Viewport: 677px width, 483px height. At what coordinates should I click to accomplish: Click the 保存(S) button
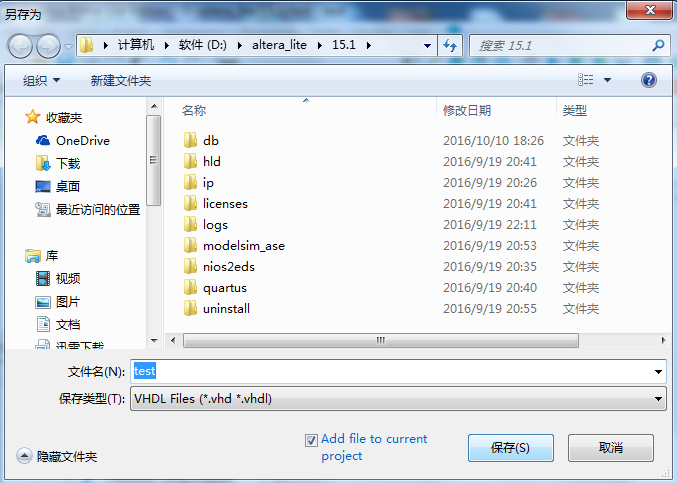[x=510, y=448]
